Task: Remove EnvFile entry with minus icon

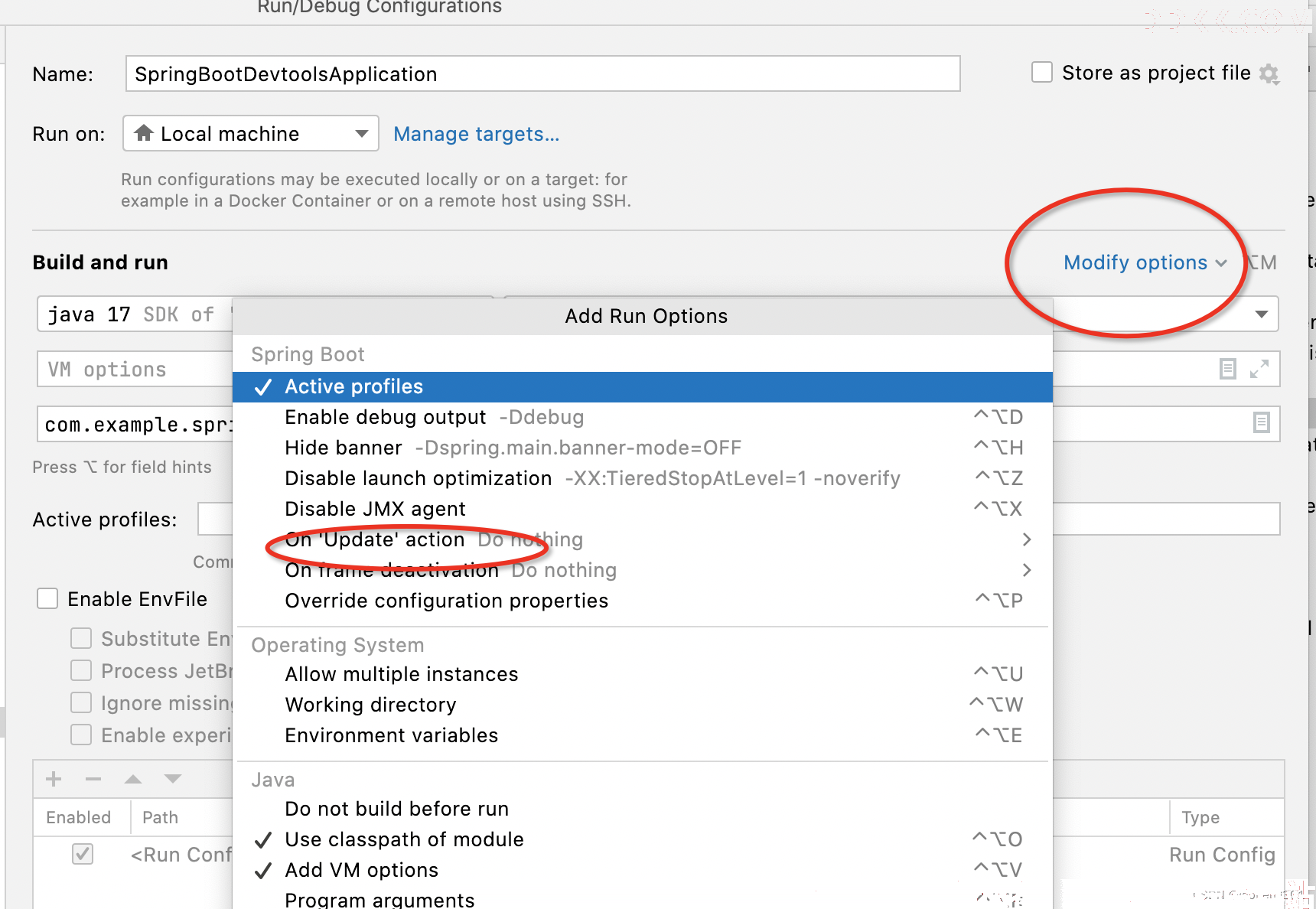Action: click(93, 779)
